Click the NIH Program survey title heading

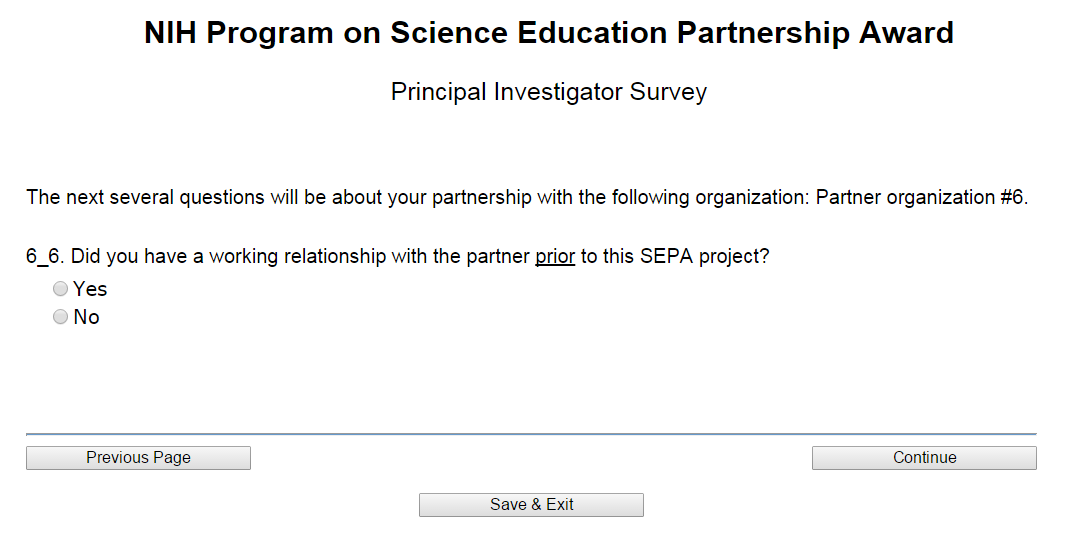point(548,33)
